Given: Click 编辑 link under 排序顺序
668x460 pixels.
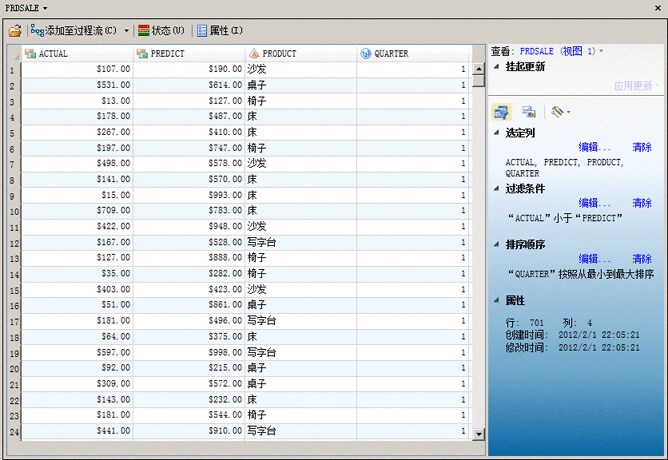Looking at the screenshot, I should coord(594,259).
